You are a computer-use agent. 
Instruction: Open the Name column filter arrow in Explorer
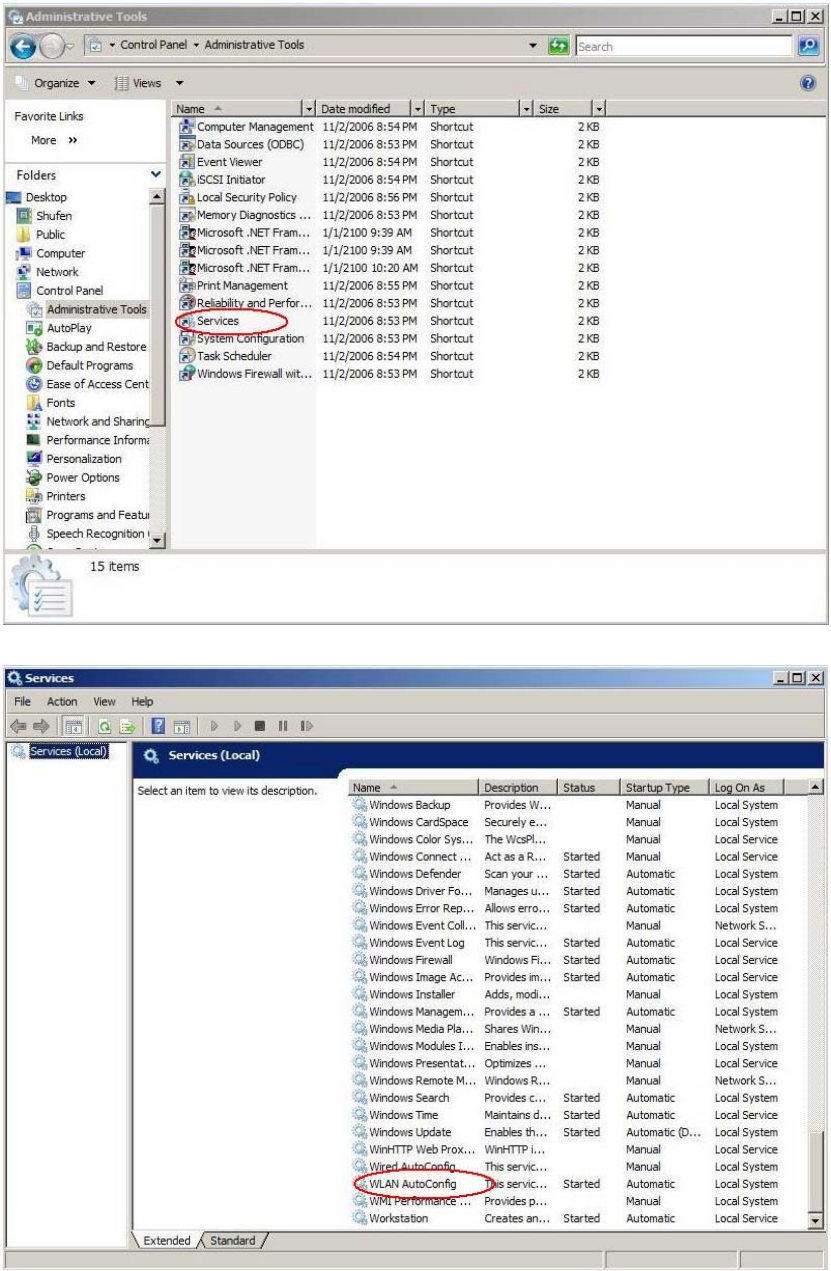(x=308, y=108)
